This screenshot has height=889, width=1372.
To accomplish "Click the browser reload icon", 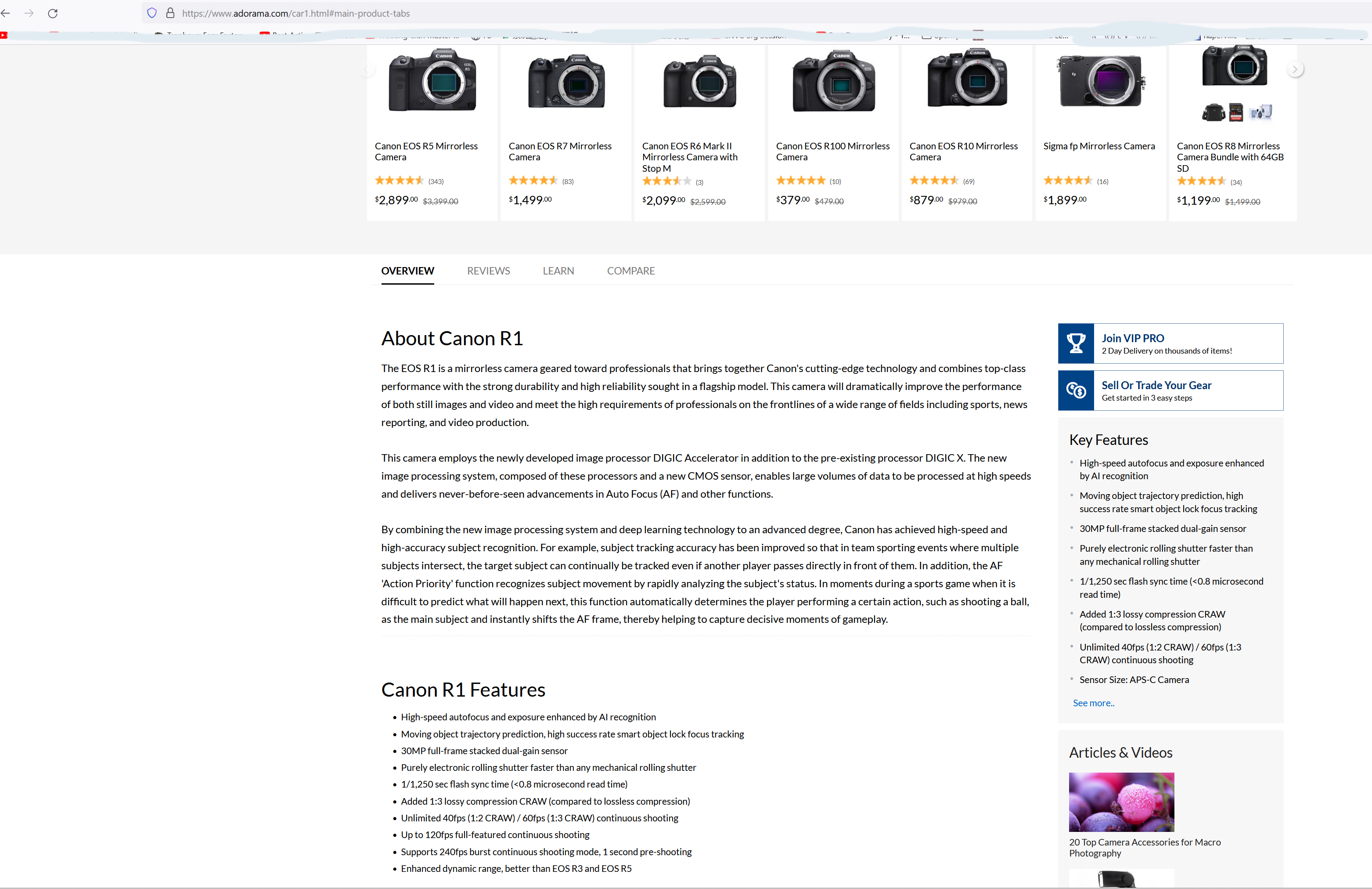I will tap(52, 13).
